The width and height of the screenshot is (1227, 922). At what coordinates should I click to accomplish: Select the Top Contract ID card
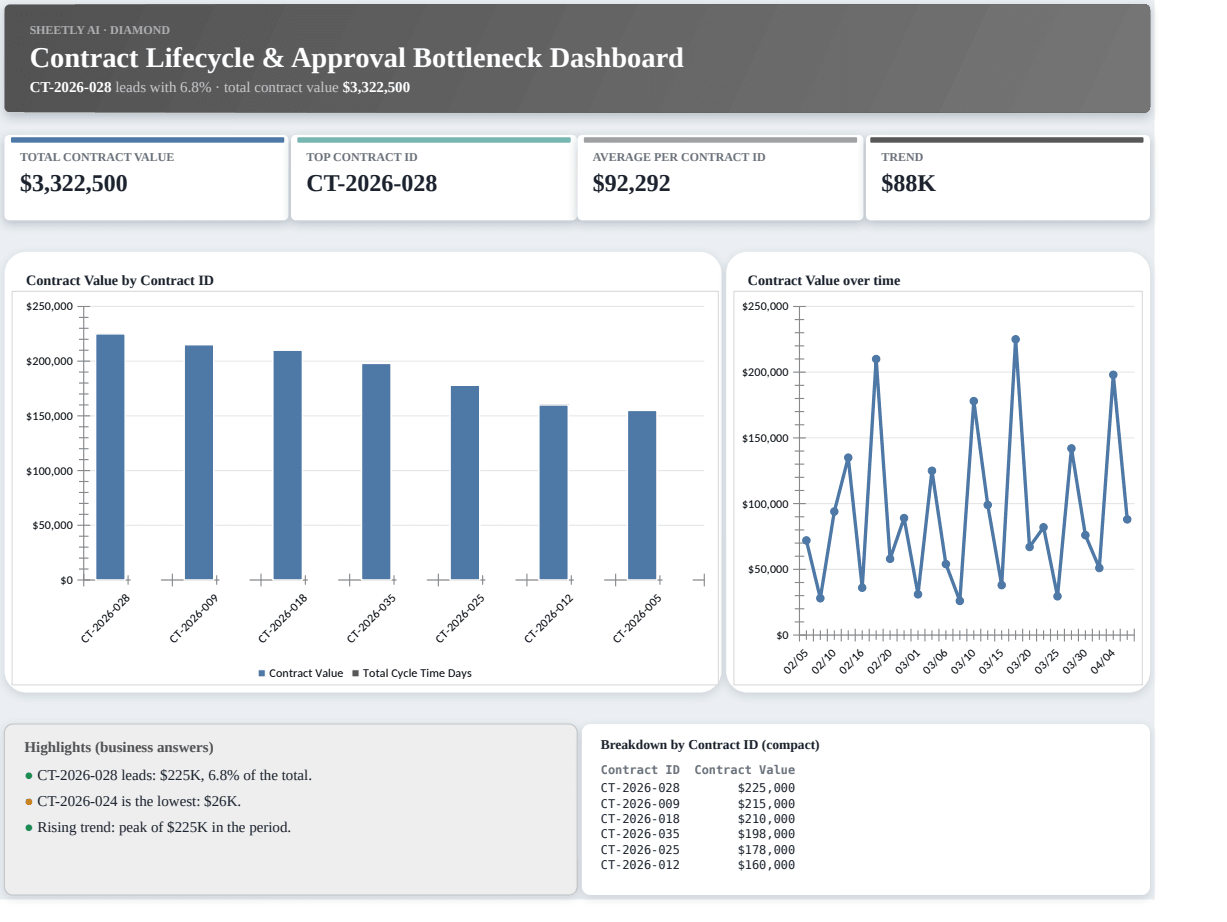pos(433,178)
